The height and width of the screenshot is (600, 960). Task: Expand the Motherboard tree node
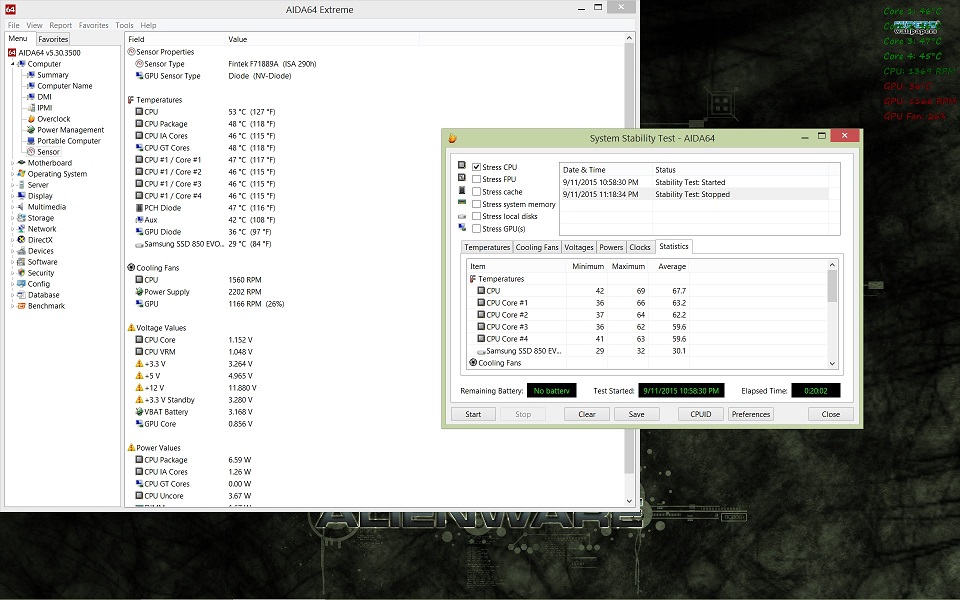point(12,163)
